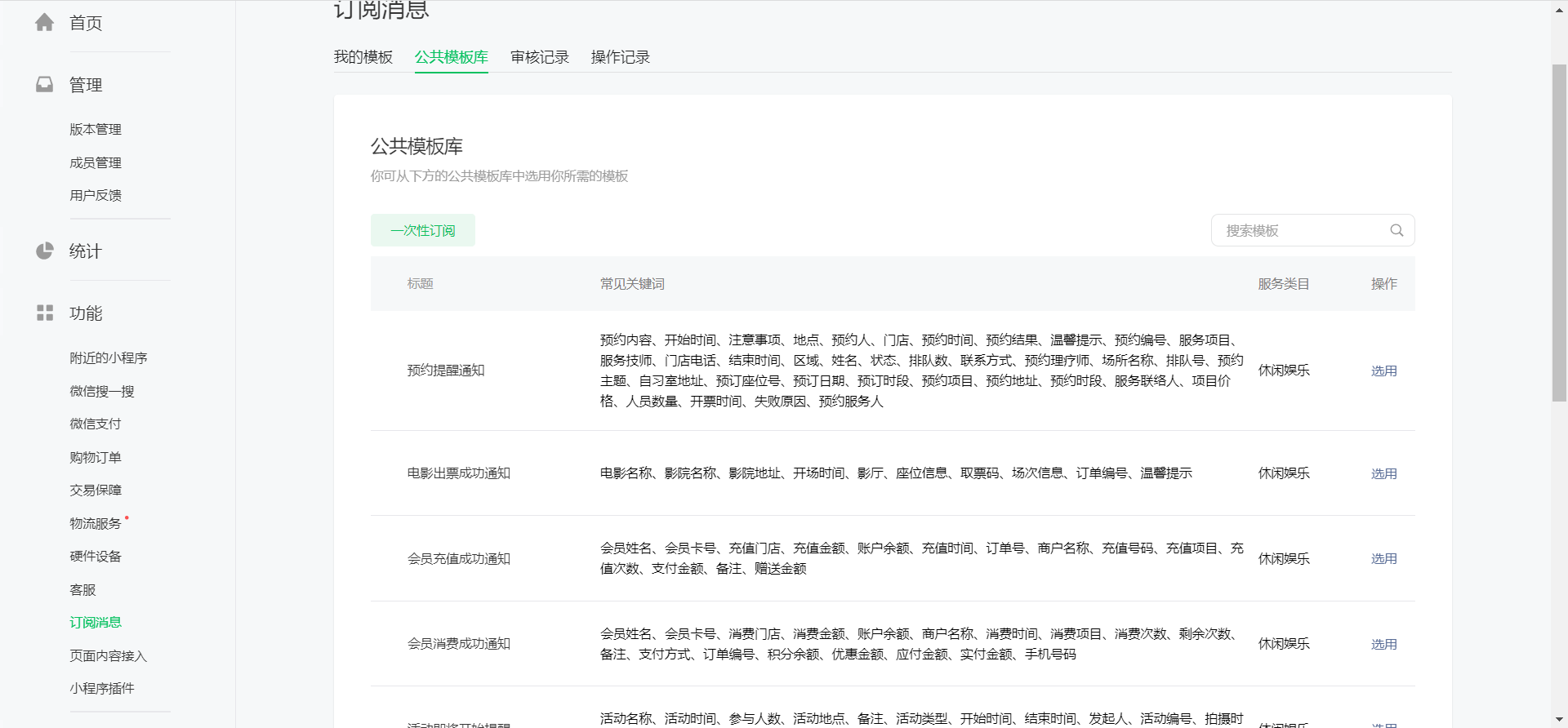Click the 公共模板库 section heading
The width and height of the screenshot is (1568, 728).
point(416,146)
